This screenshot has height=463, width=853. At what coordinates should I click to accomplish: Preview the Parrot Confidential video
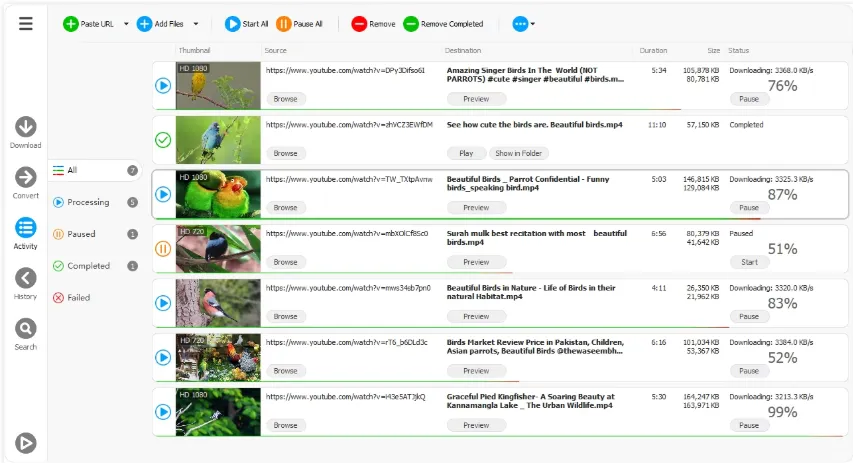point(477,208)
